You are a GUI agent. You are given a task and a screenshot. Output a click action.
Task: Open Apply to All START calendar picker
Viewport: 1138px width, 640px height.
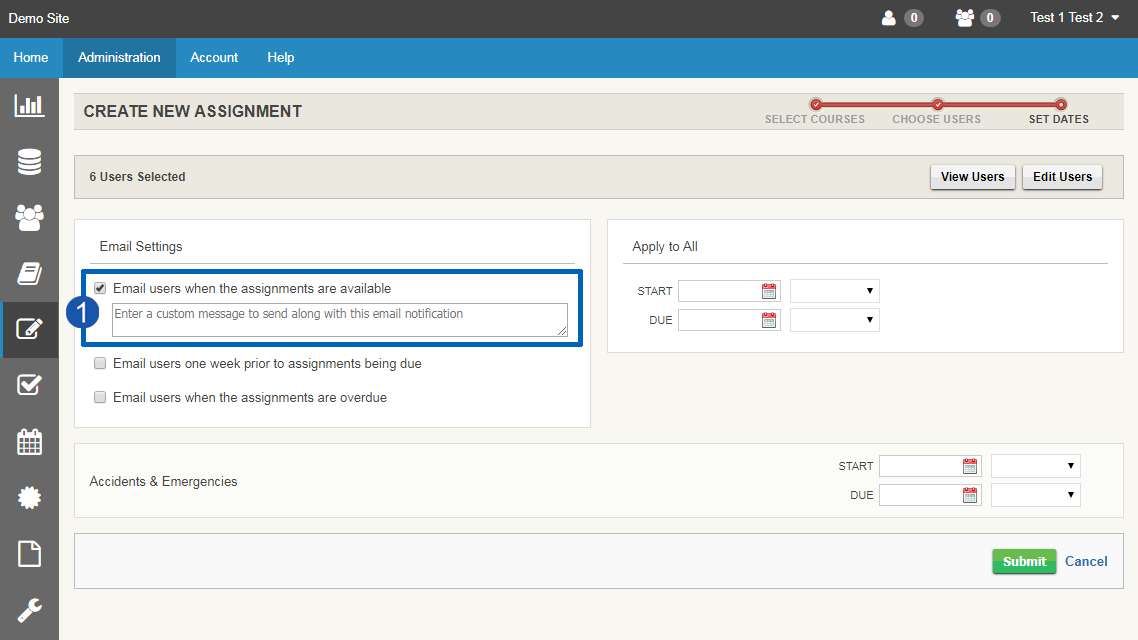769,291
